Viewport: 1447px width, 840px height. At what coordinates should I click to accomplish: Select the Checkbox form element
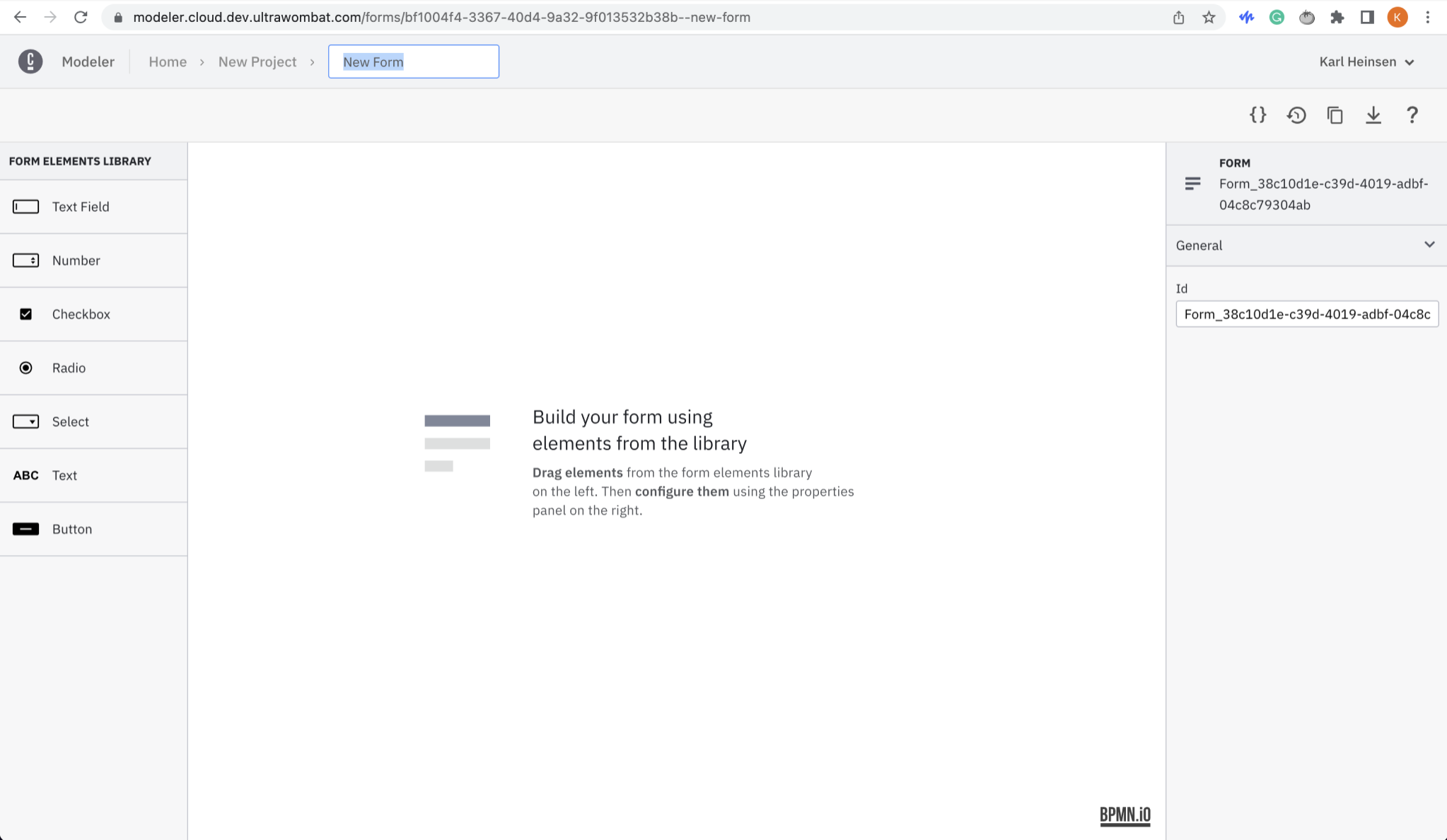81,314
